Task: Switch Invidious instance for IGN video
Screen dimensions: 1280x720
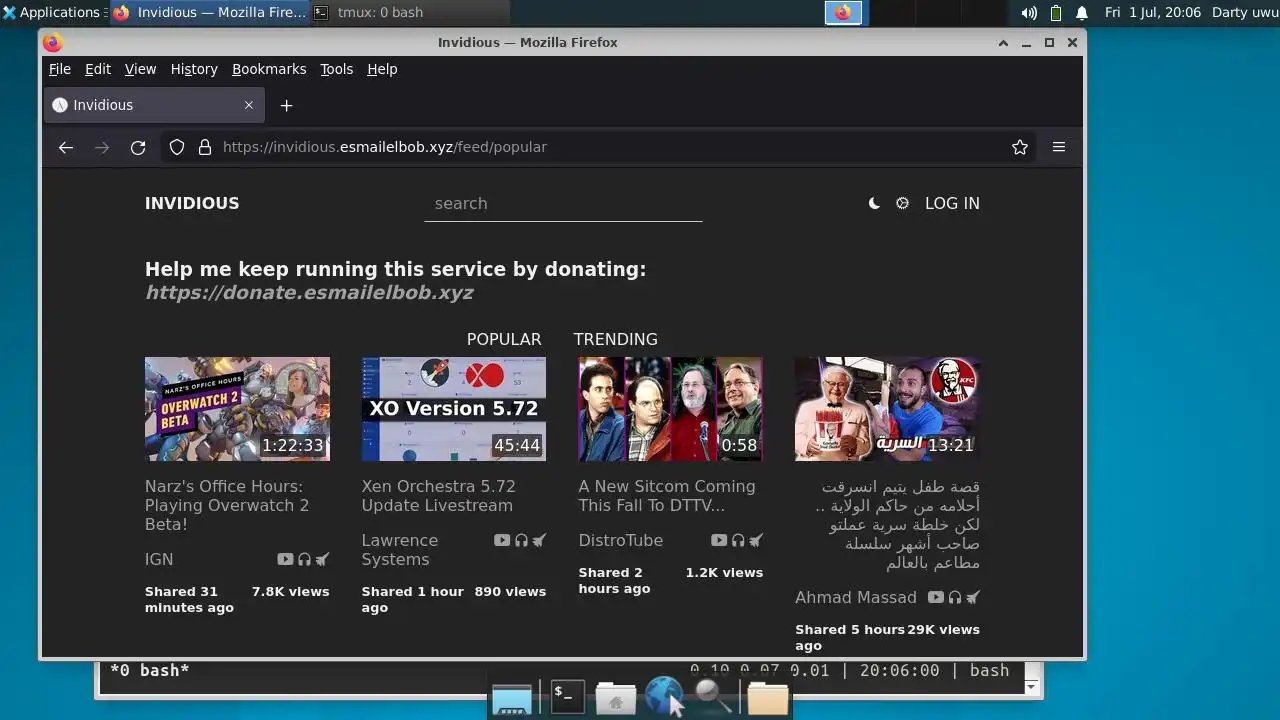Action: tap(322, 559)
